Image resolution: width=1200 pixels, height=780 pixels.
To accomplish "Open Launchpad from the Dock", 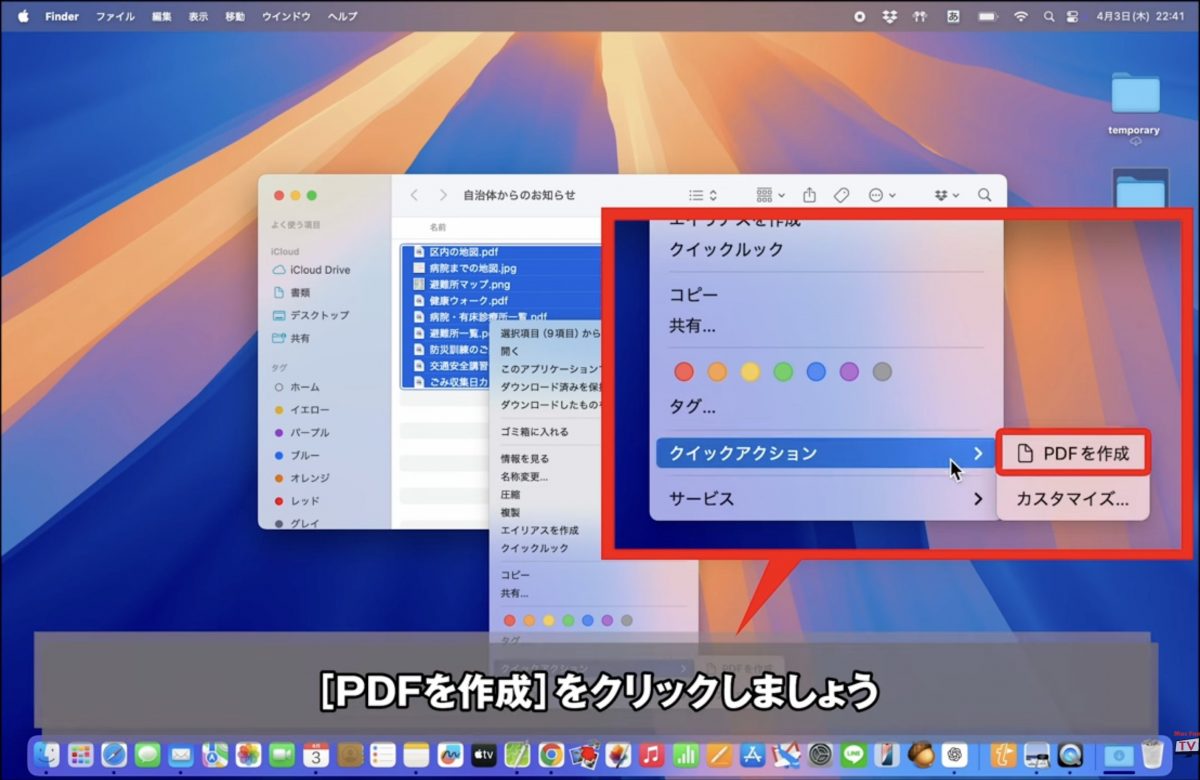I will point(80,755).
